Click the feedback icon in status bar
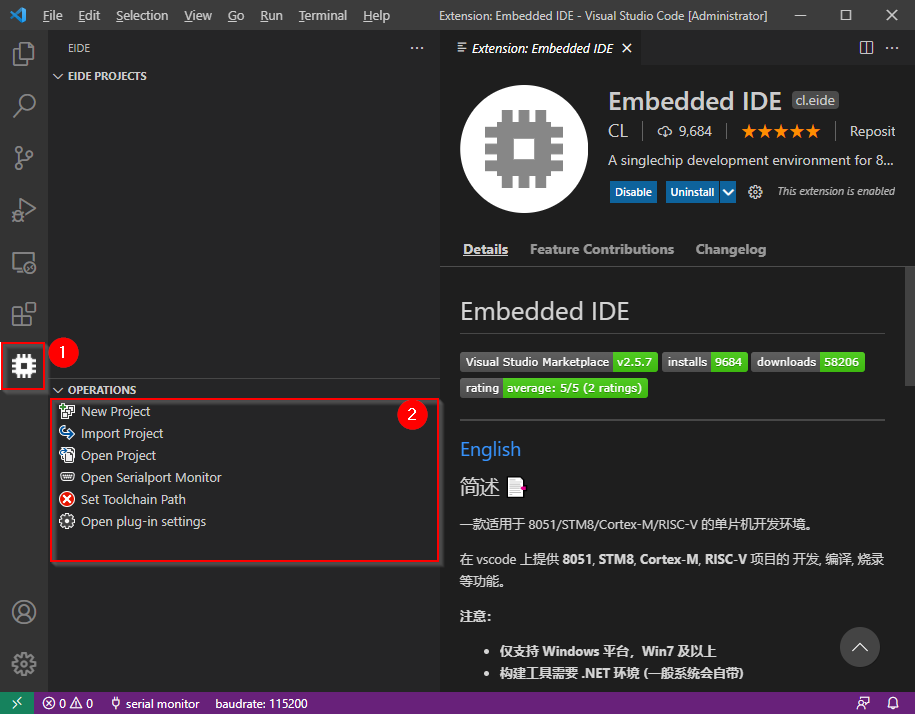The image size is (915, 714). point(863,704)
